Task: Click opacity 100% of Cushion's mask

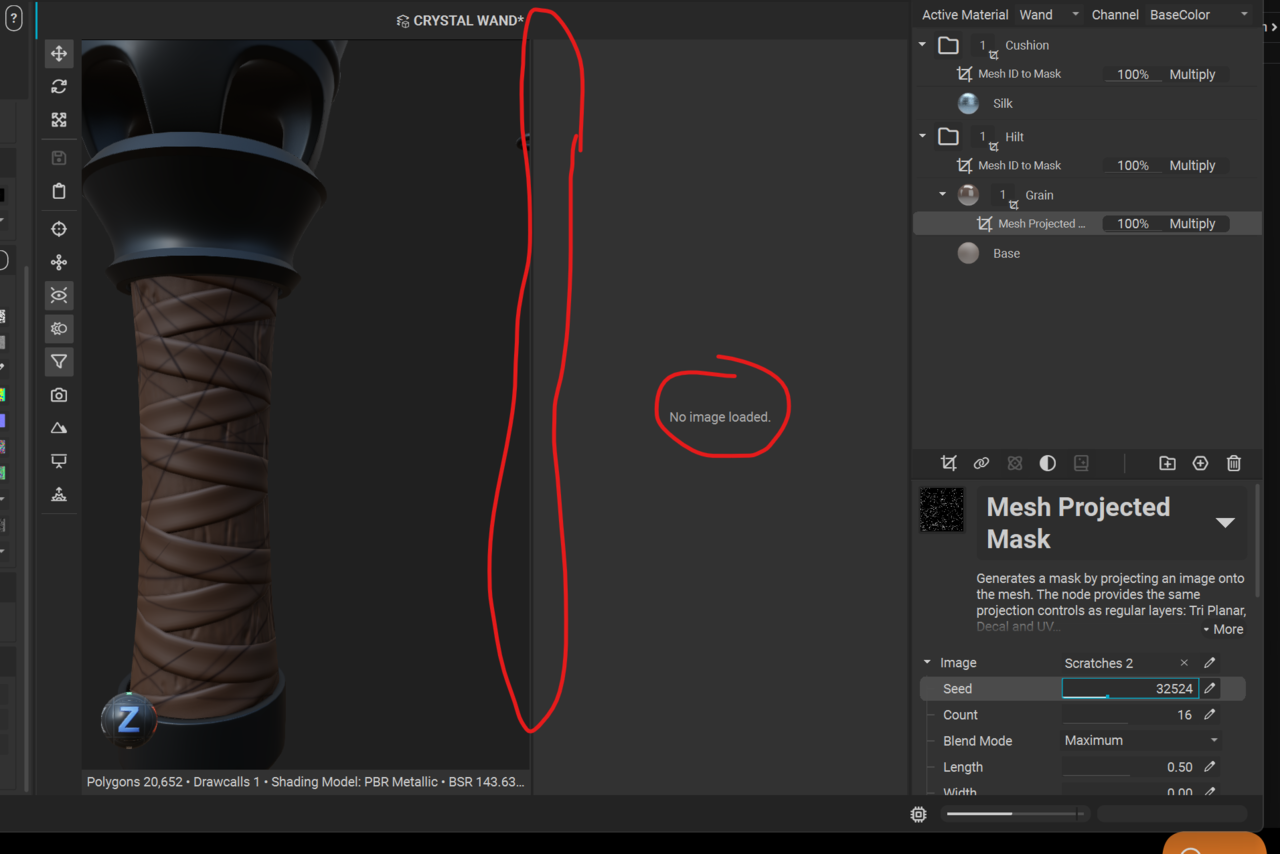Action: (x=1132, y=74)
